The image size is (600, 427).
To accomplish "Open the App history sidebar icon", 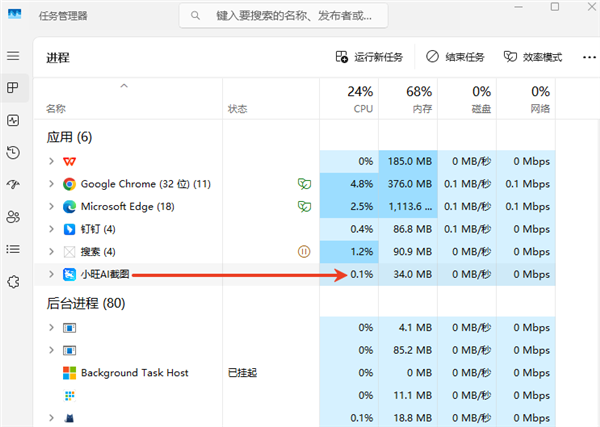I will pos(13,152).
